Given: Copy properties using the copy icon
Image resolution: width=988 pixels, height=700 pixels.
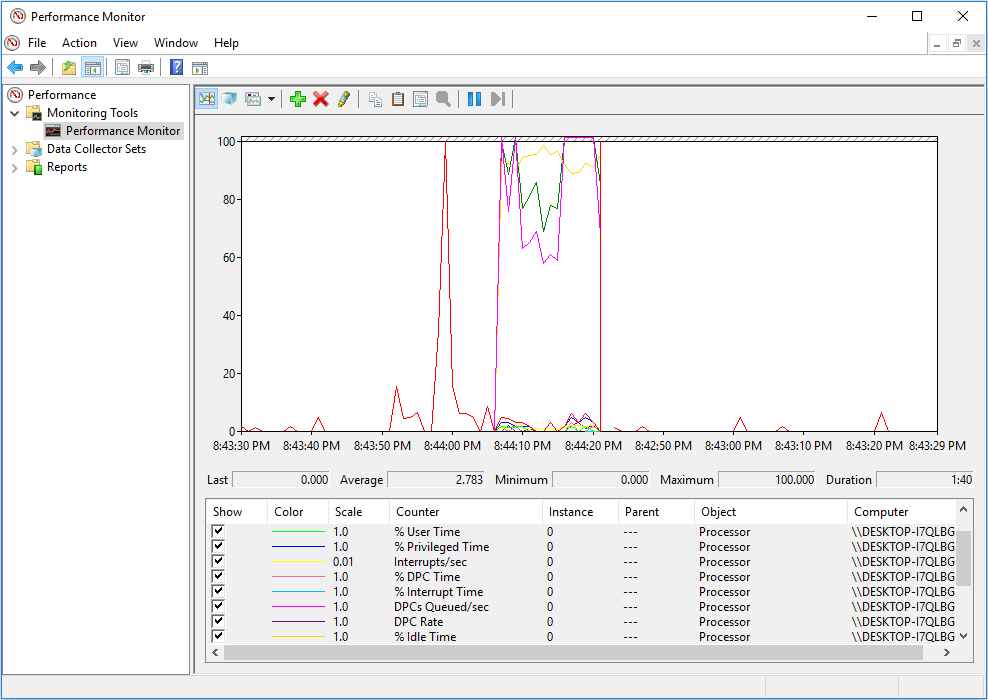Looking at the screenshot, I should point(375,97).
